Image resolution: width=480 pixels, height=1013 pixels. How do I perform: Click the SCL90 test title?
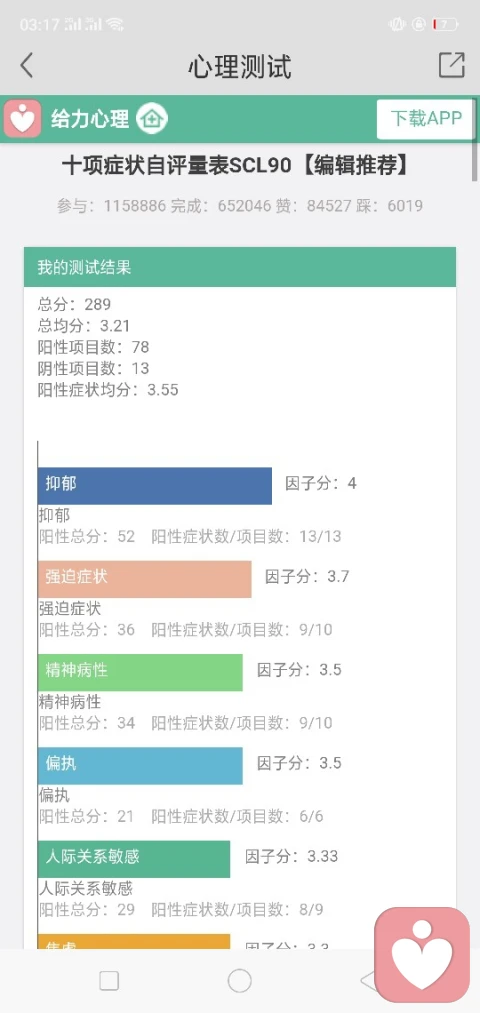click(236, 167)
